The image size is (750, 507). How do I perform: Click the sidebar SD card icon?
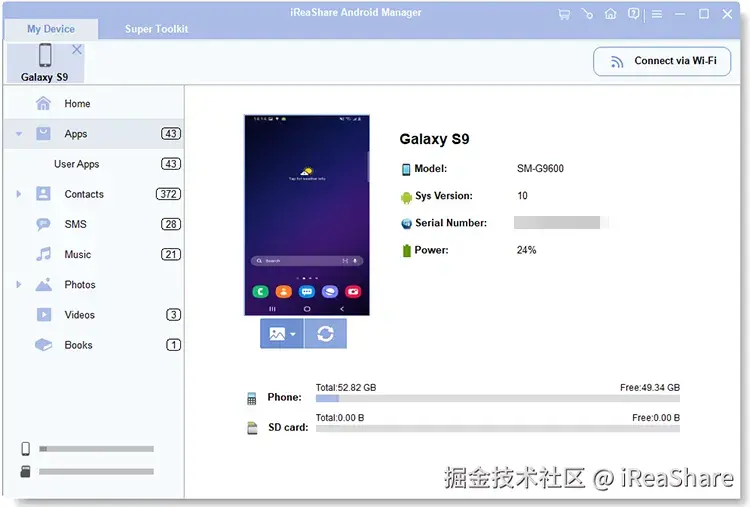[25, 471]
